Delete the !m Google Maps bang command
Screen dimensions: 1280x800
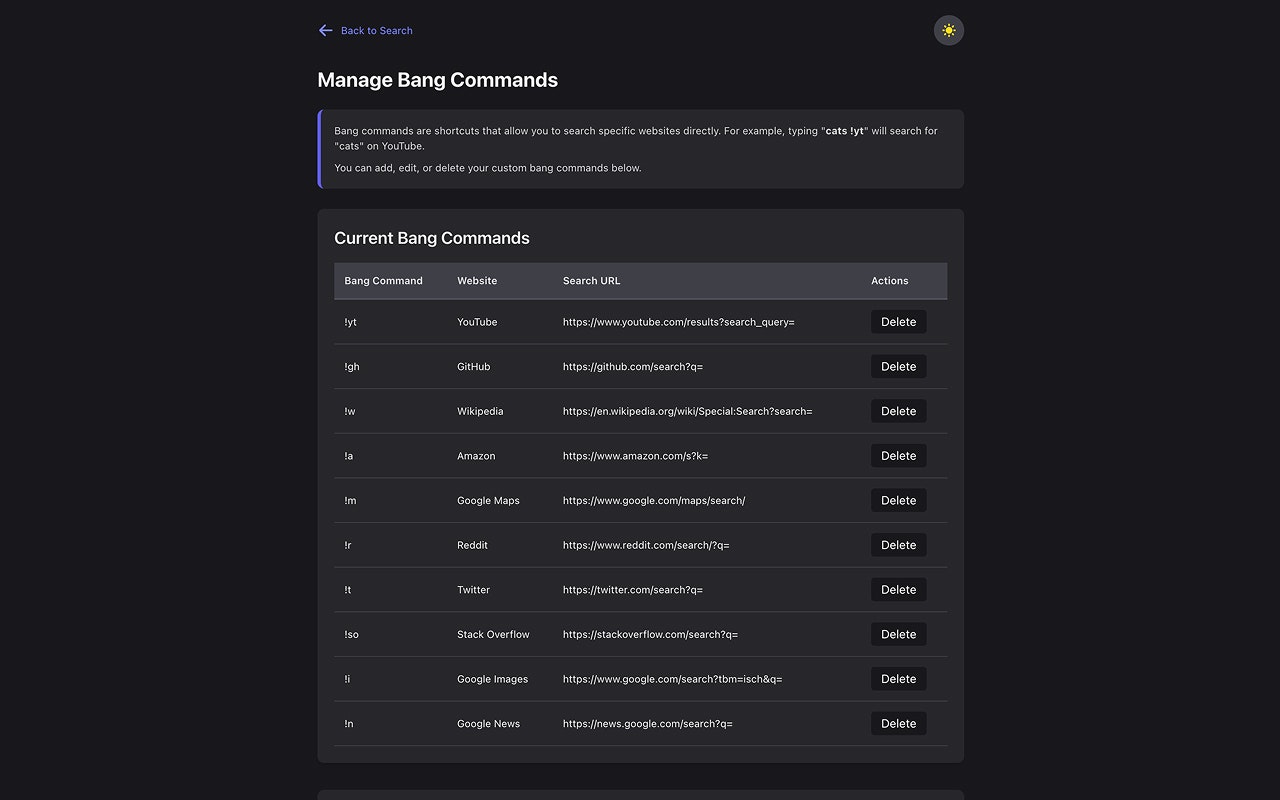coord(898,500)
